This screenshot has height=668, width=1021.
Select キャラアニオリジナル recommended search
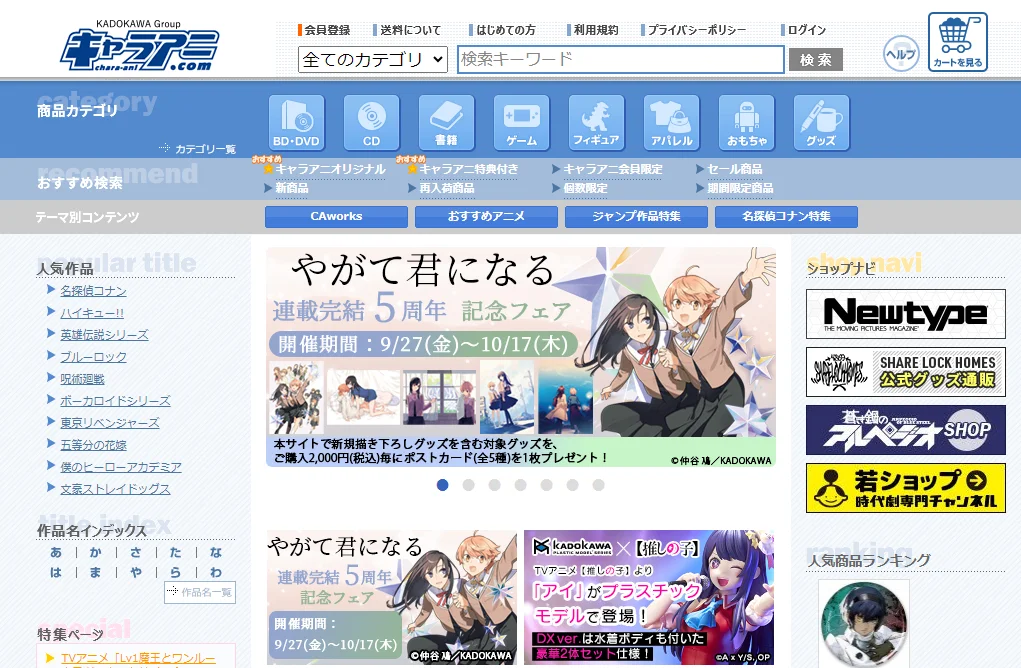pos(330,169)
